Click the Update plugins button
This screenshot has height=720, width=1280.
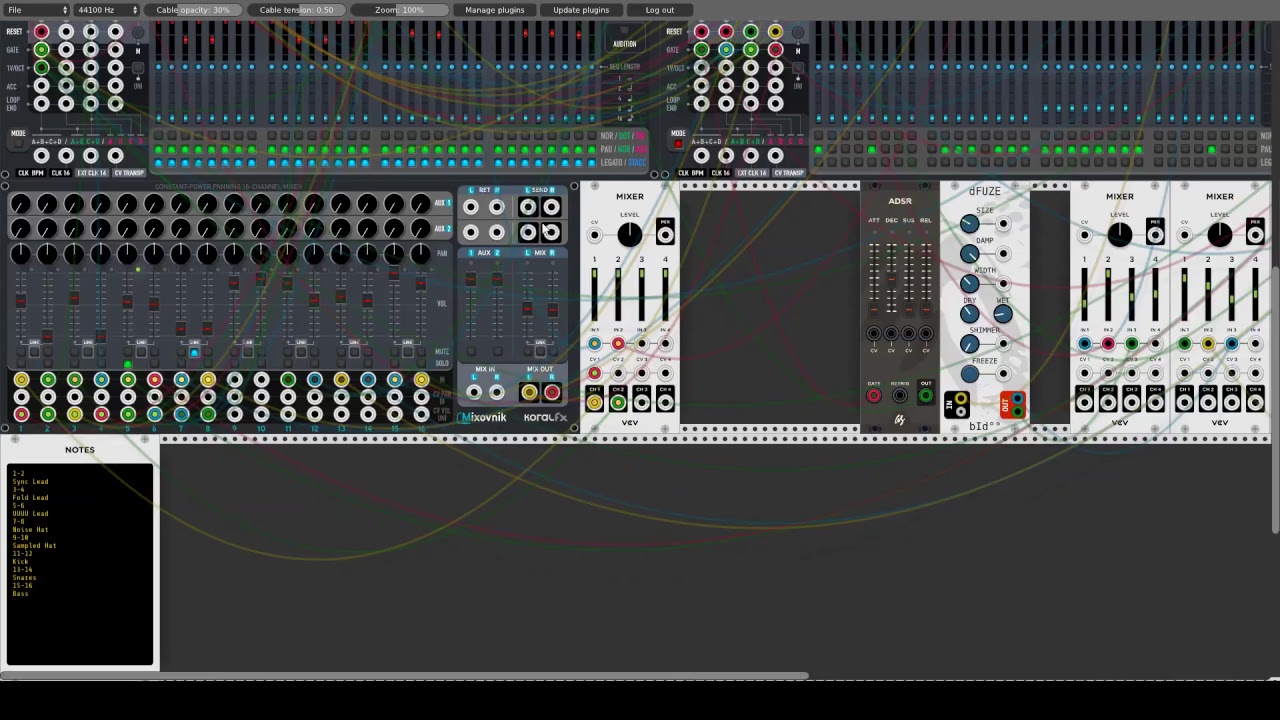(581, 10)
